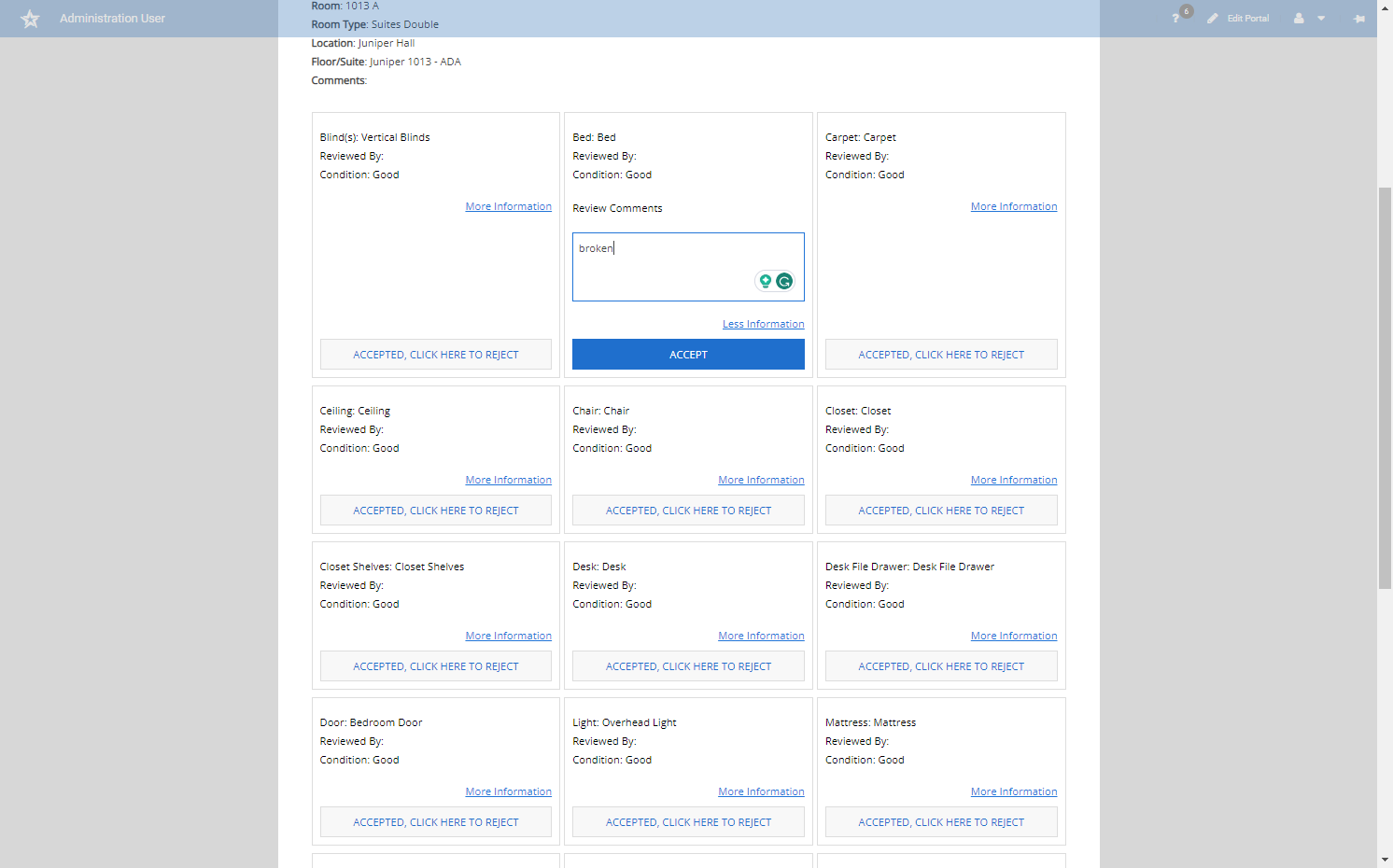Reject the accepted Closet item
The width and height of the screenshot is (1393, 868).
click(941, 511)
